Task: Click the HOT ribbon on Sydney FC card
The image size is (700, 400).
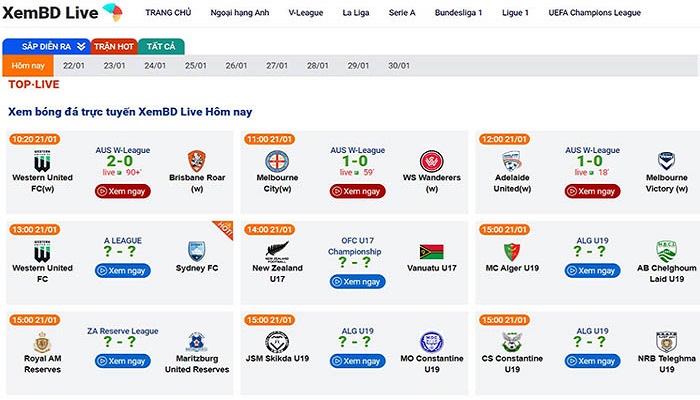Action: coord(225,229)
